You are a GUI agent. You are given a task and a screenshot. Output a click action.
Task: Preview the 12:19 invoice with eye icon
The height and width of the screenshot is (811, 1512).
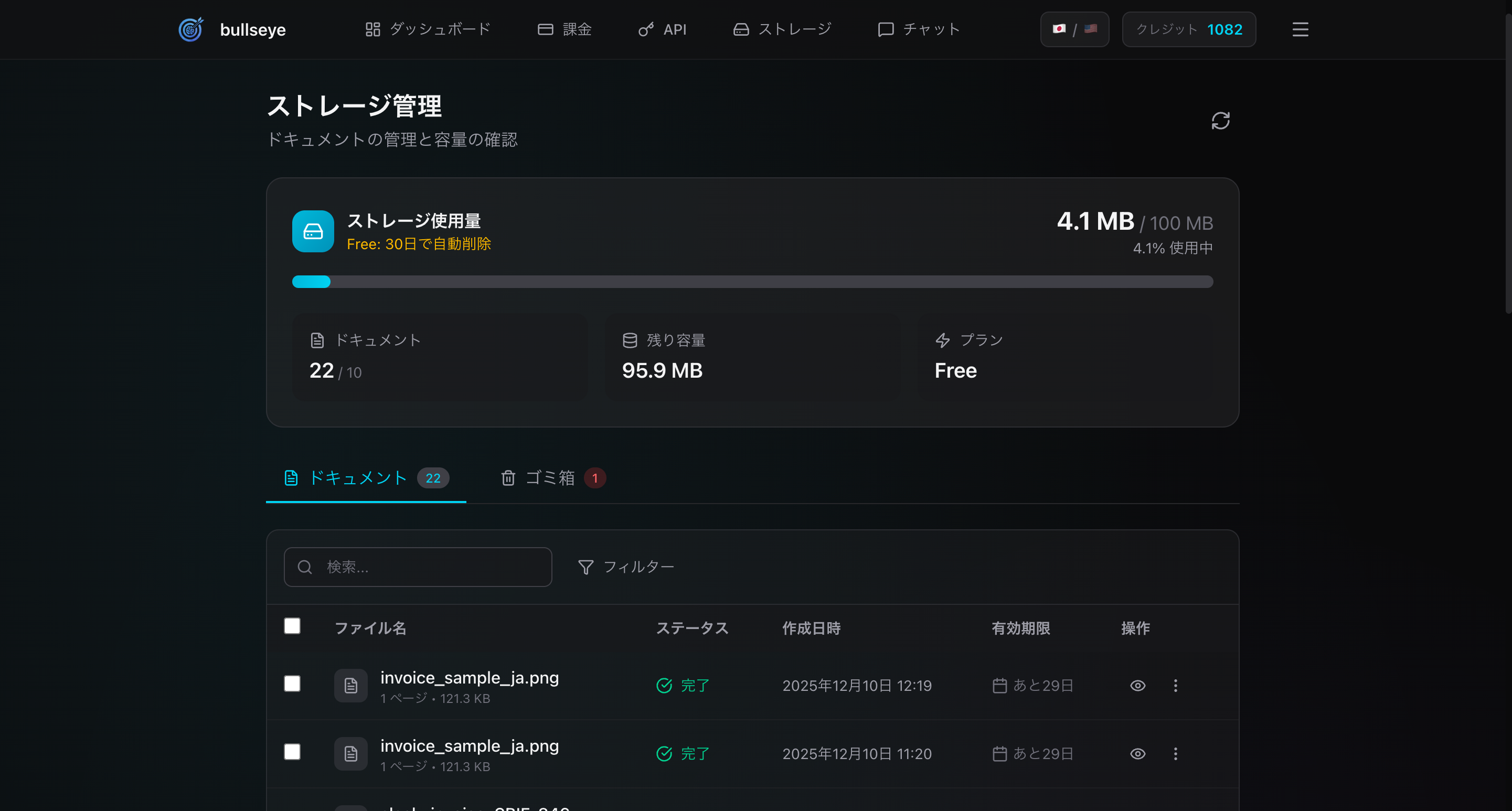(1137, 686)
